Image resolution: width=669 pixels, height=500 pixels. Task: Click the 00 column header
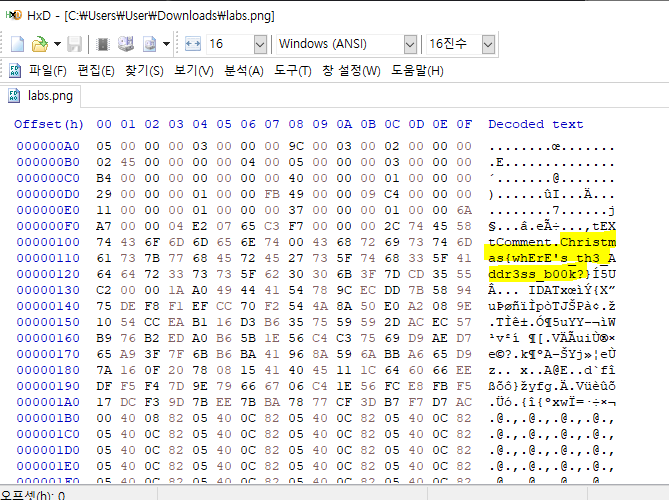pyautogui.click(x=104, y=124)
